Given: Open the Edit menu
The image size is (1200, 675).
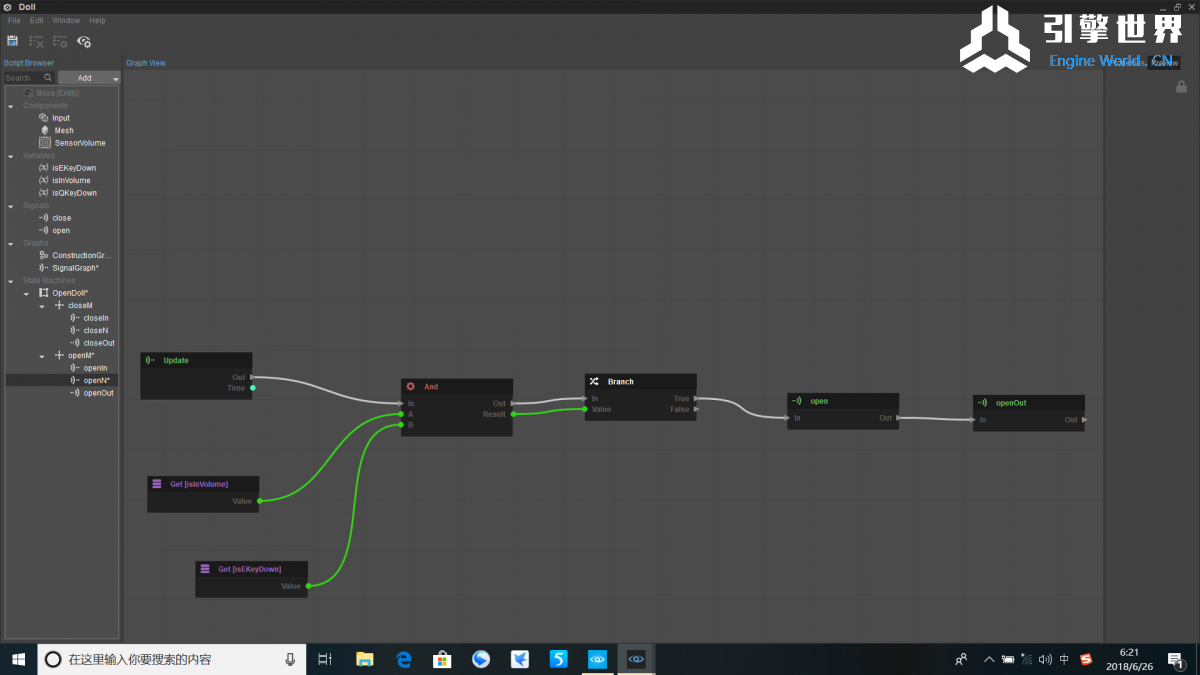Looking at the screenshot, I should (x=36, y=20).
